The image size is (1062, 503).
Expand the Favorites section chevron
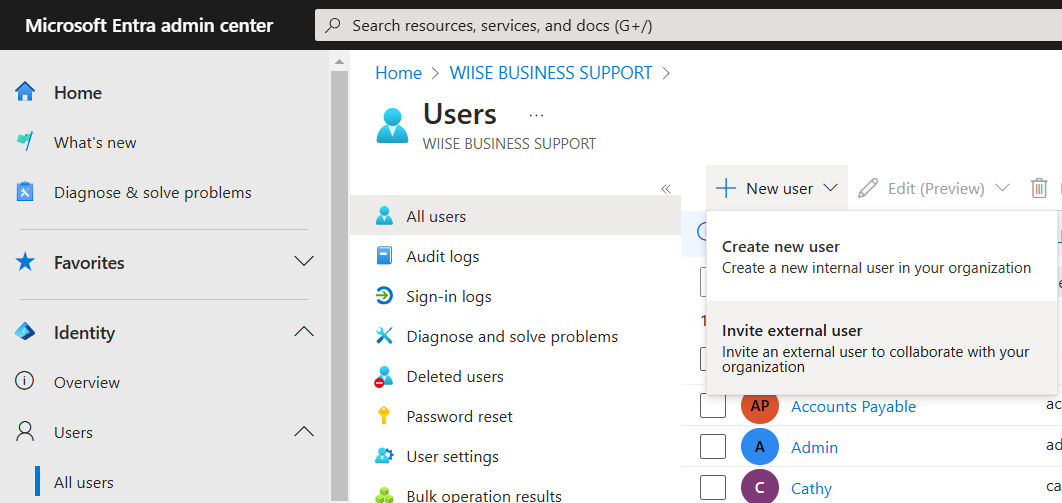304,261
